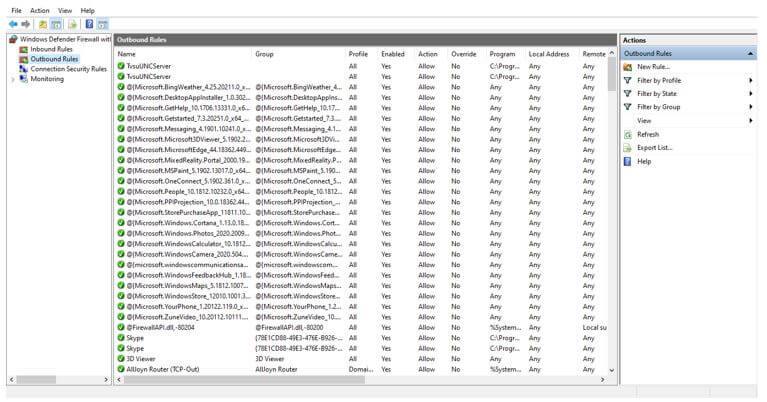
Task: Open the Filter by State submenu arrow
Action: 750,93
